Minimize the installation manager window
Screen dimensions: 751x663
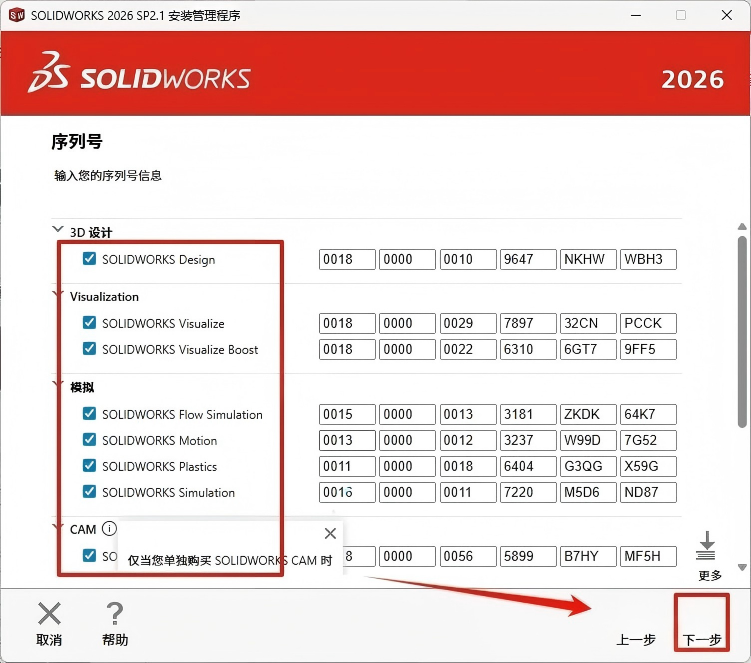pos(636,15)
